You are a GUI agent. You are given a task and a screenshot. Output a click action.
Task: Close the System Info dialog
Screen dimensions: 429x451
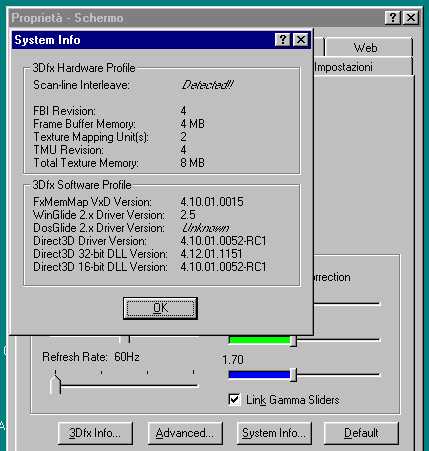coord(301,40)
